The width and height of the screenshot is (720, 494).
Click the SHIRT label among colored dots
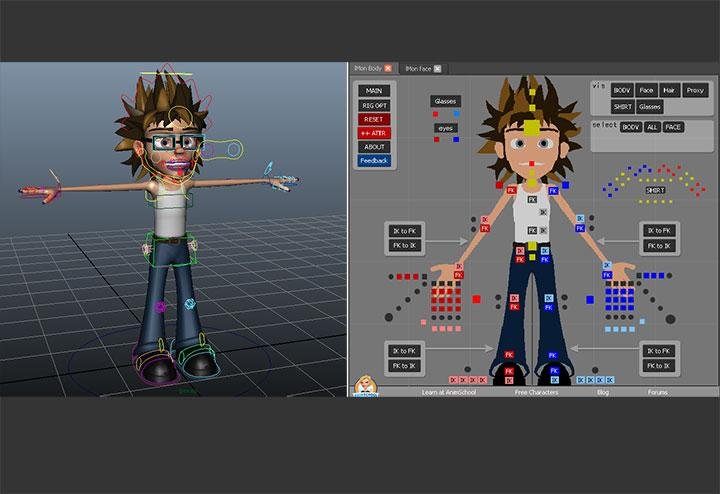click(x=655, y=190)
